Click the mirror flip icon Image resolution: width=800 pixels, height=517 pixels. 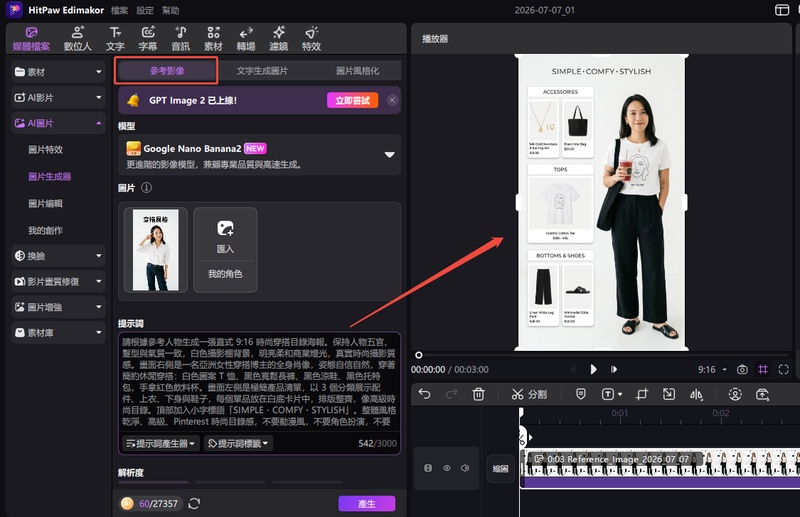tap(696, 394)
